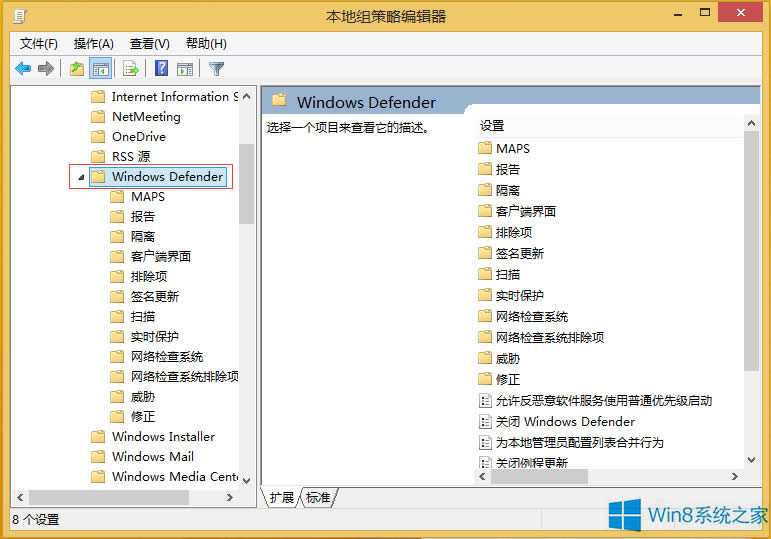Click the Forward arrow toolbar icon
This screenshot has width=771, height=539.
[46, 69]
